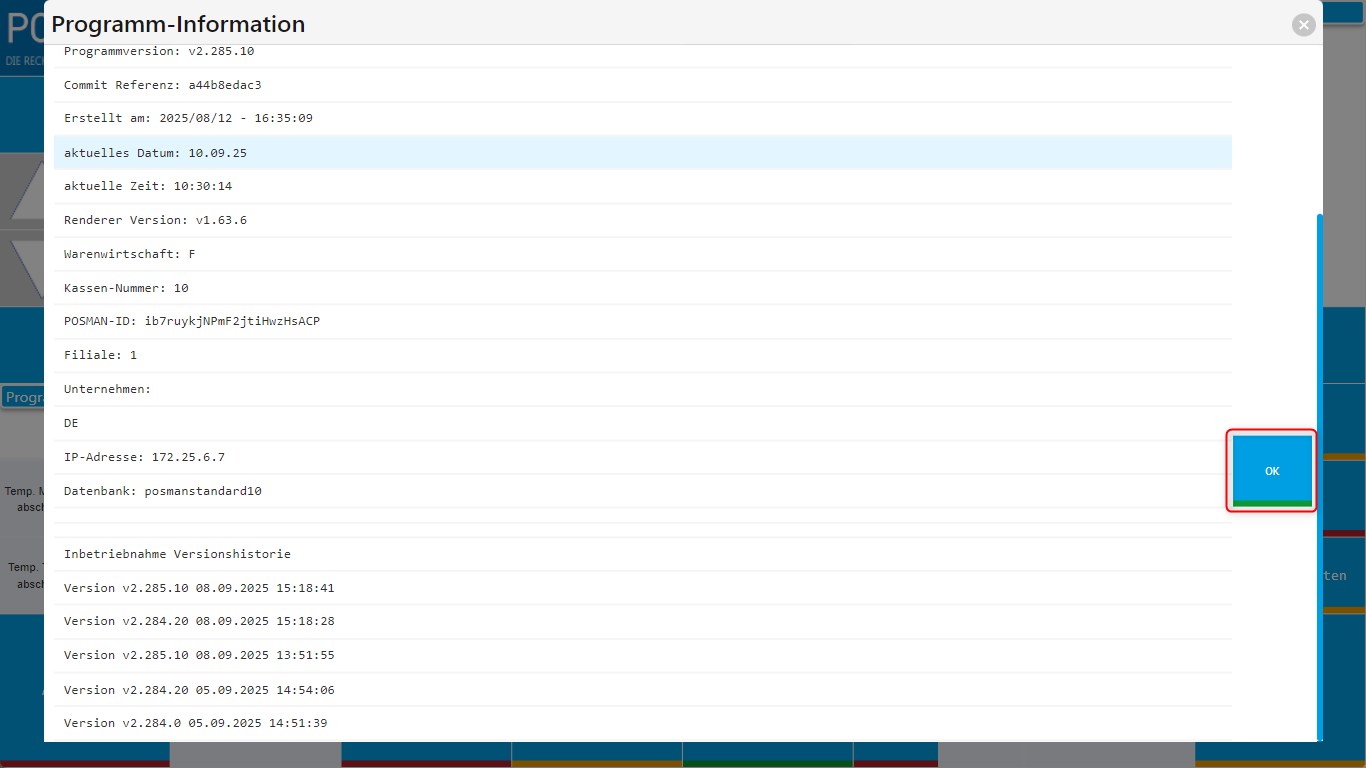
Task: Click the OK button
Action: (x=1271, y=471)
